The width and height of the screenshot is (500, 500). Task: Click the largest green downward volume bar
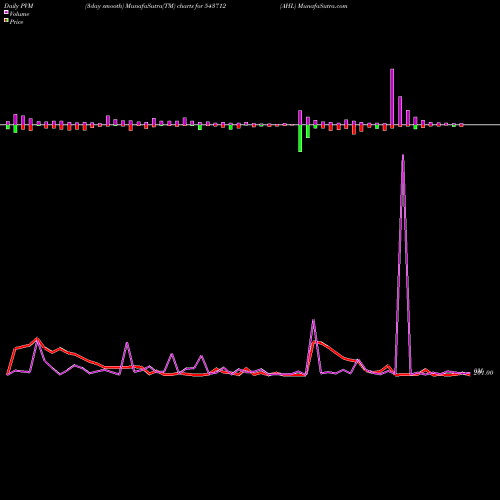300,138
